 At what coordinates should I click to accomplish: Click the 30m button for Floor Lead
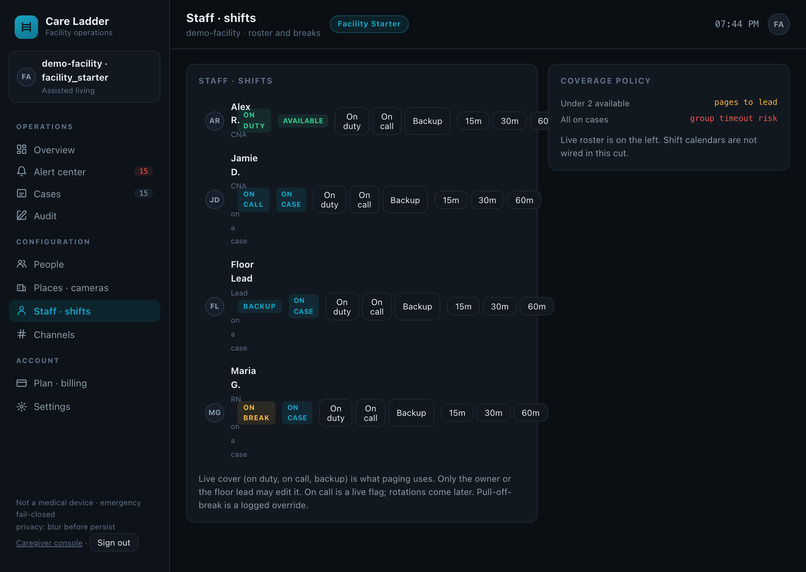[500, 307]
